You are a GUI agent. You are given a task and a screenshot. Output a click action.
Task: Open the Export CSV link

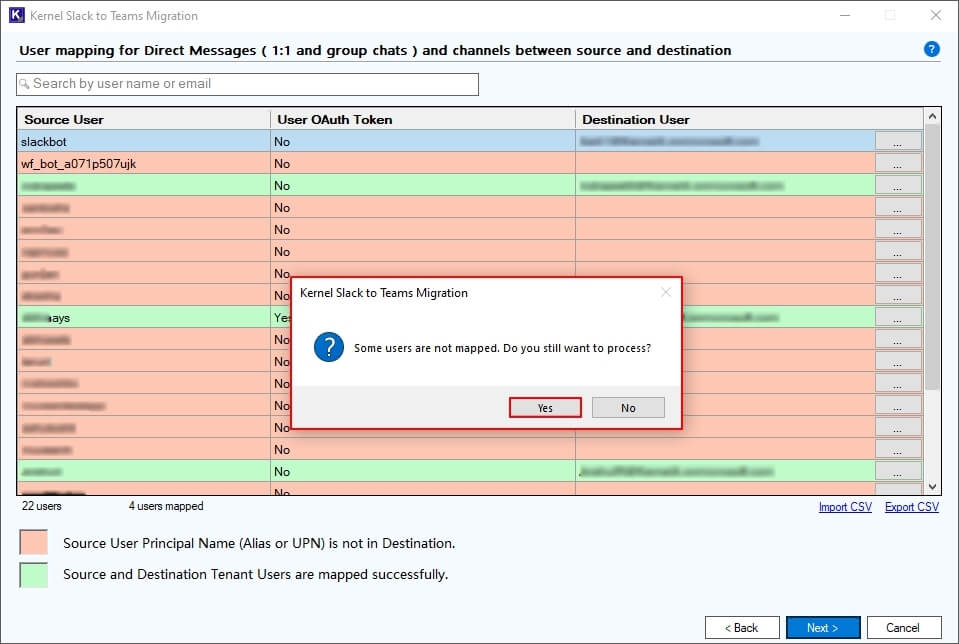point(912,507)
